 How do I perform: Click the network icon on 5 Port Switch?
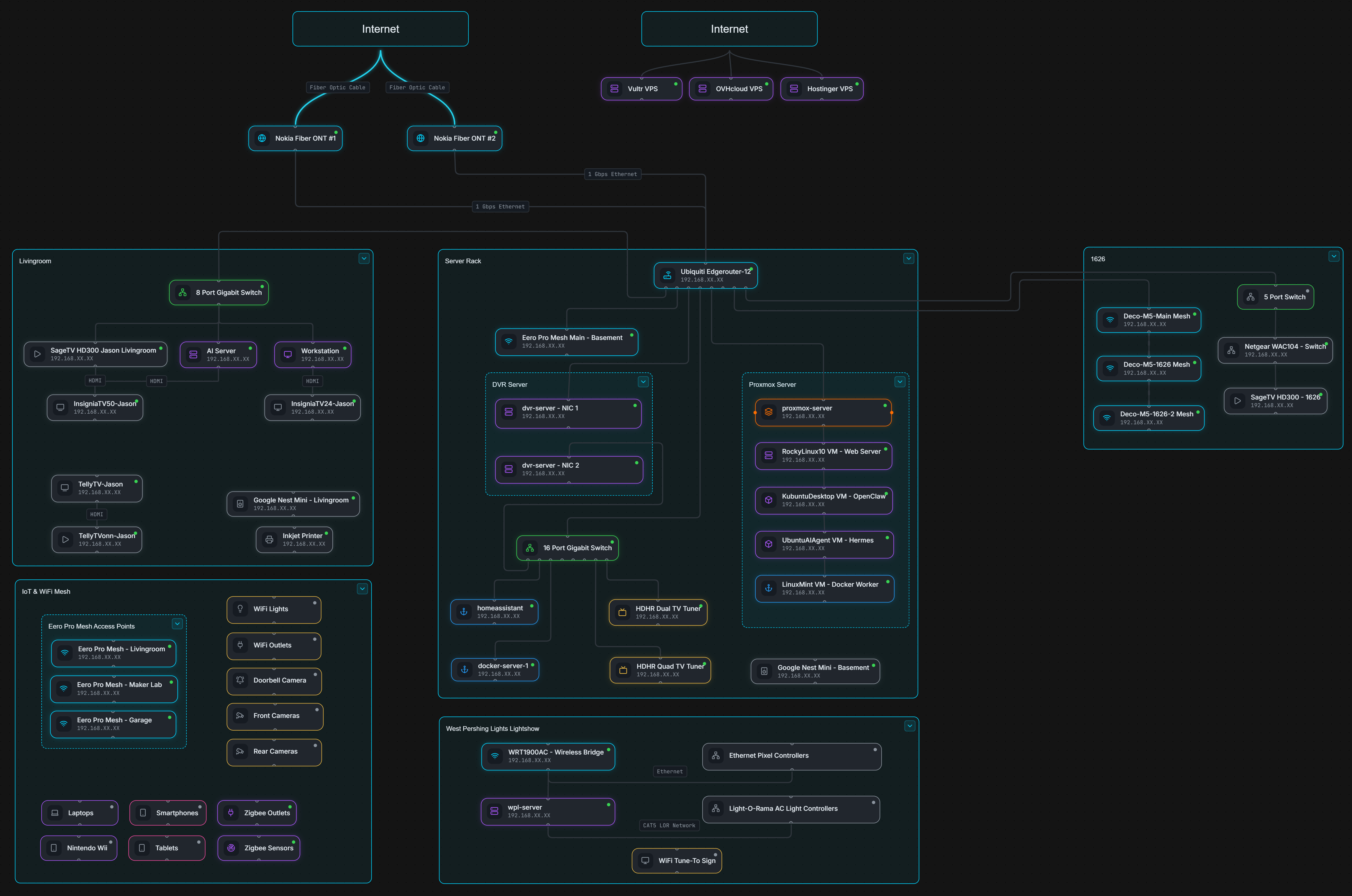coord(1251,297)
